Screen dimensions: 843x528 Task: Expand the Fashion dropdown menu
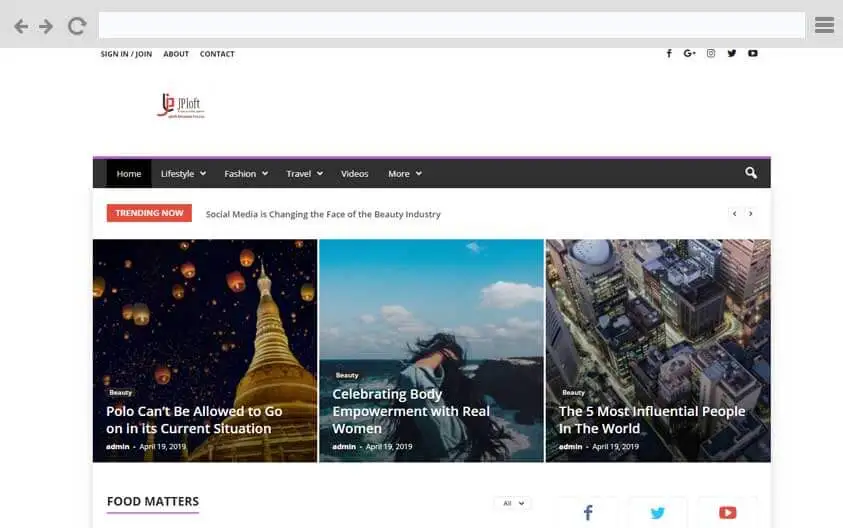click(246, 174)
